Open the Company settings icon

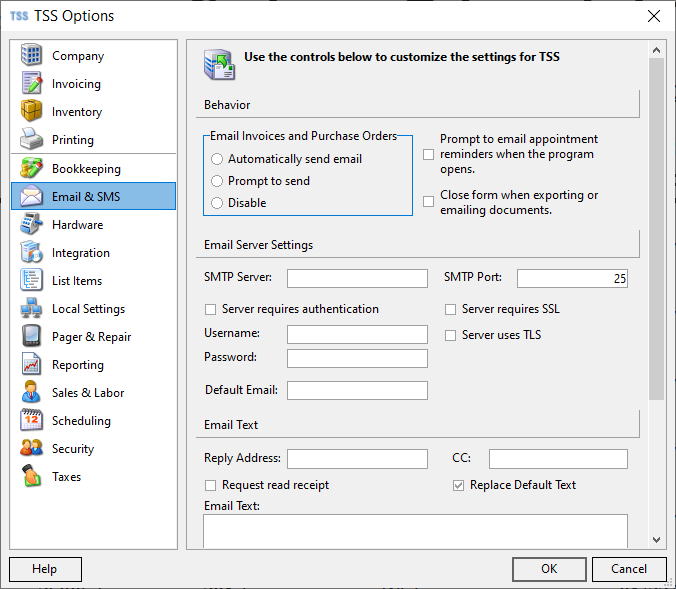[x=31, y=55]
